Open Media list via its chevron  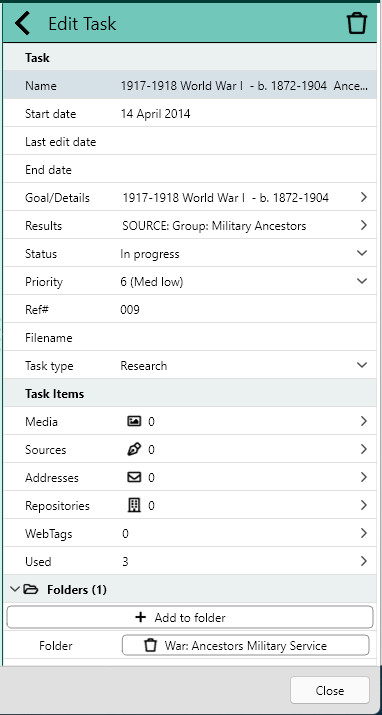(x=363, y=421)
